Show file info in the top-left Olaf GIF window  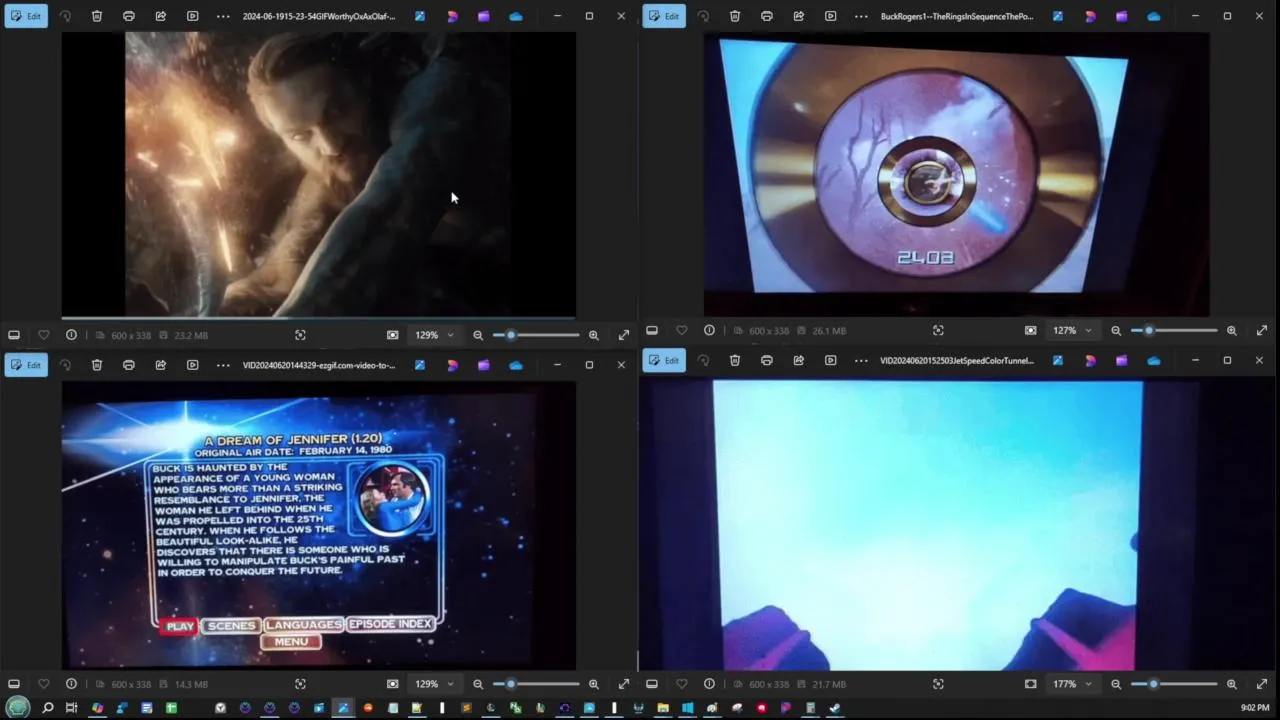click(x=71, y=335)
